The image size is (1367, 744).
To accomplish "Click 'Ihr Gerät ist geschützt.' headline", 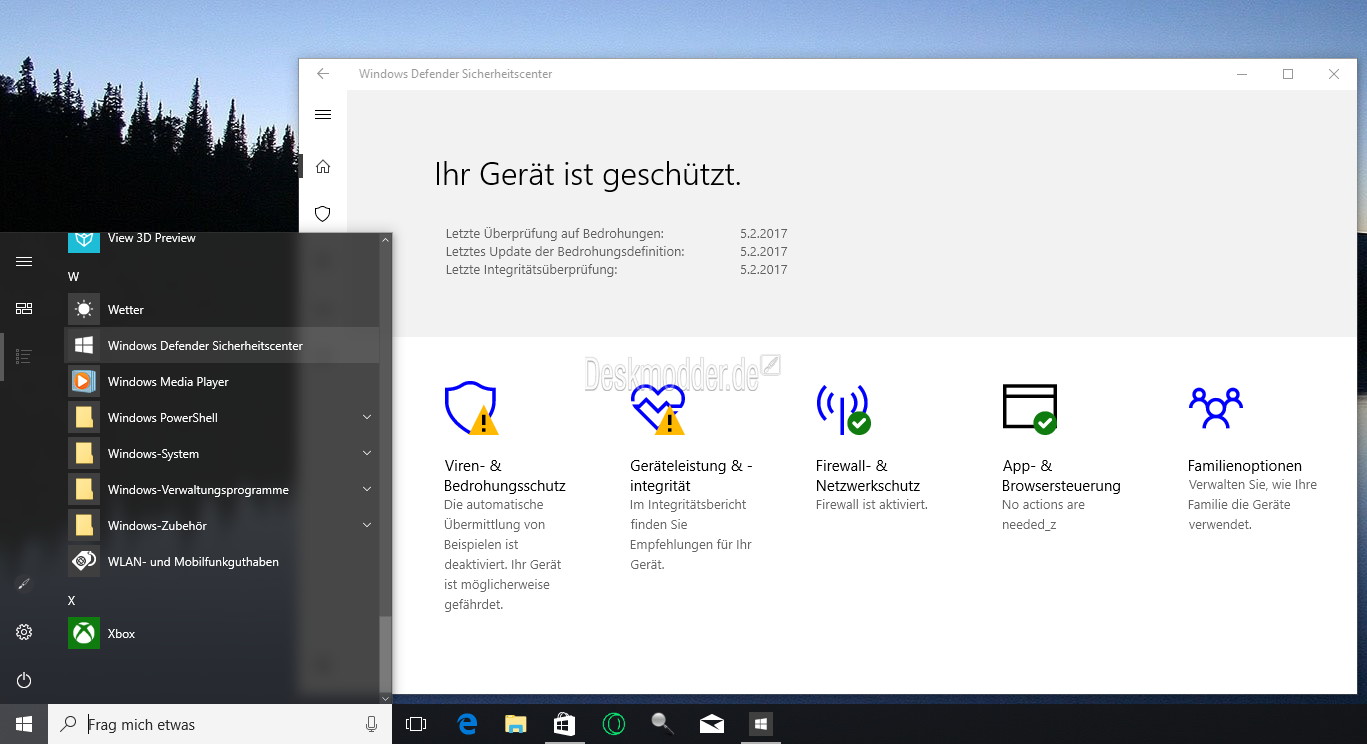I will click(x=588, y=175).
